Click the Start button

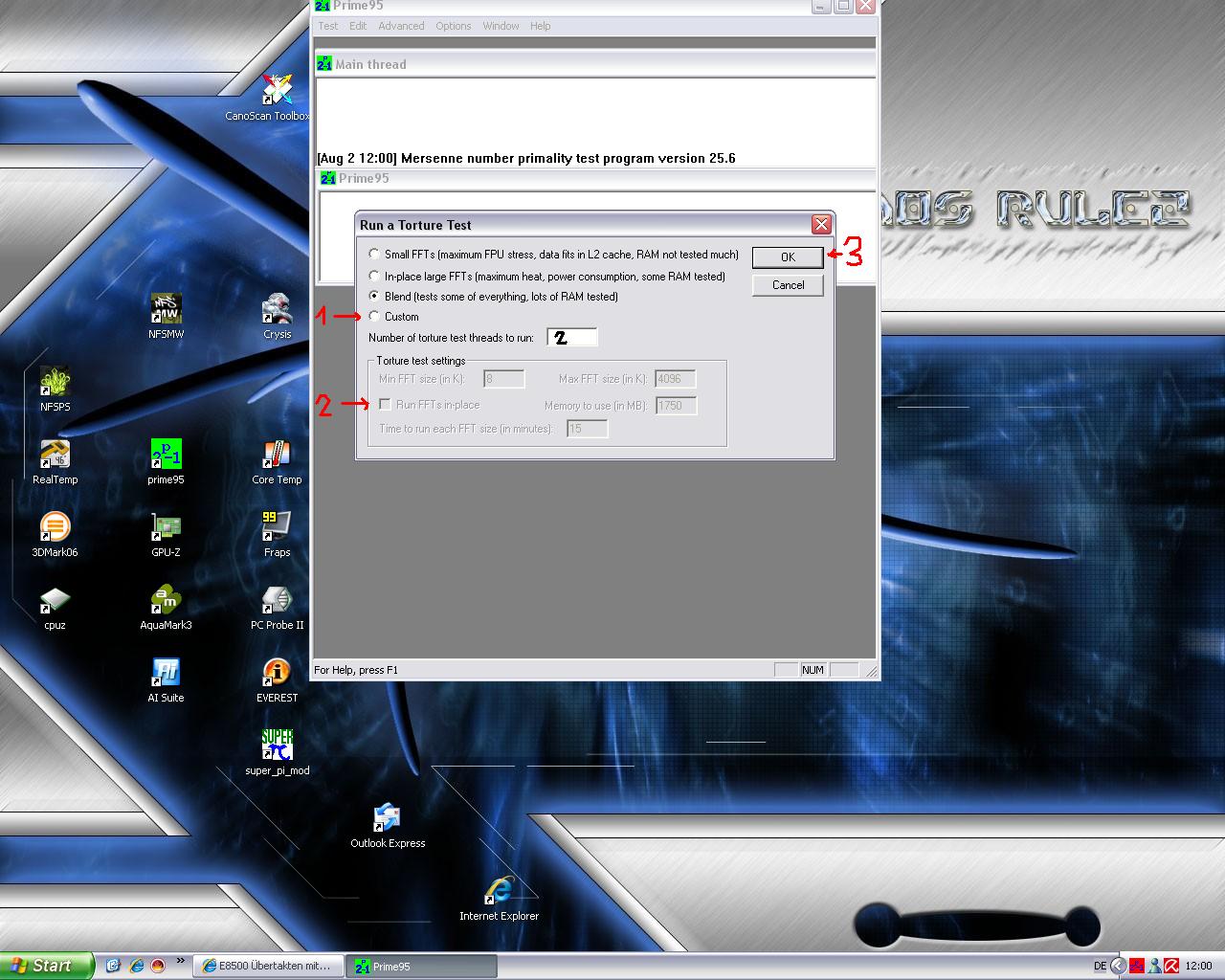(x=47, y=966)
